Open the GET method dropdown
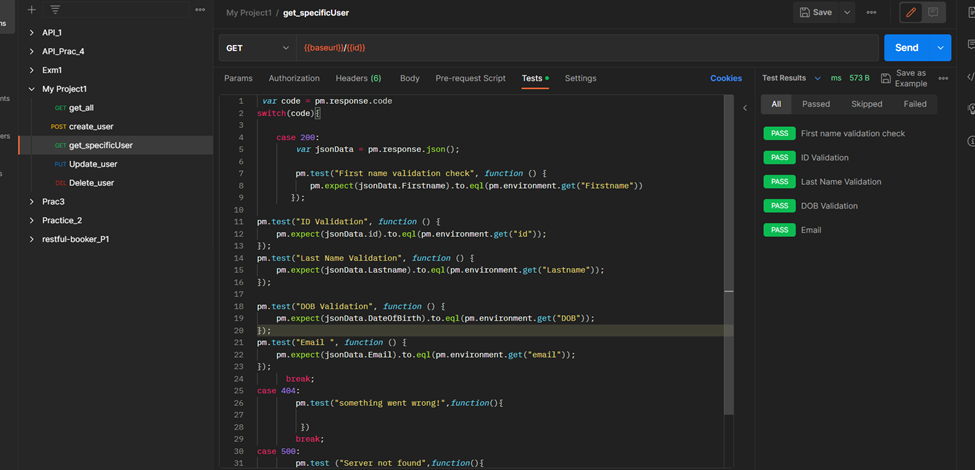 point(257,48)
